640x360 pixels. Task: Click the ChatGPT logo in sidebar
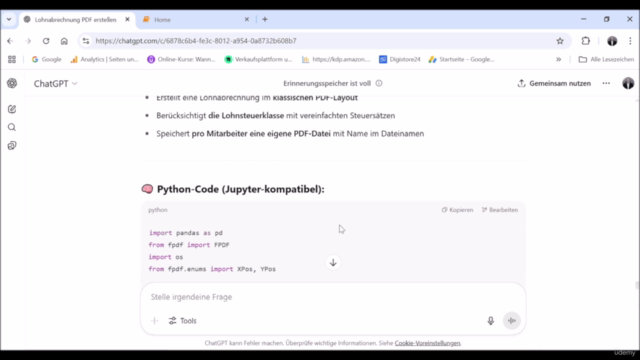(x=12, y=83)
